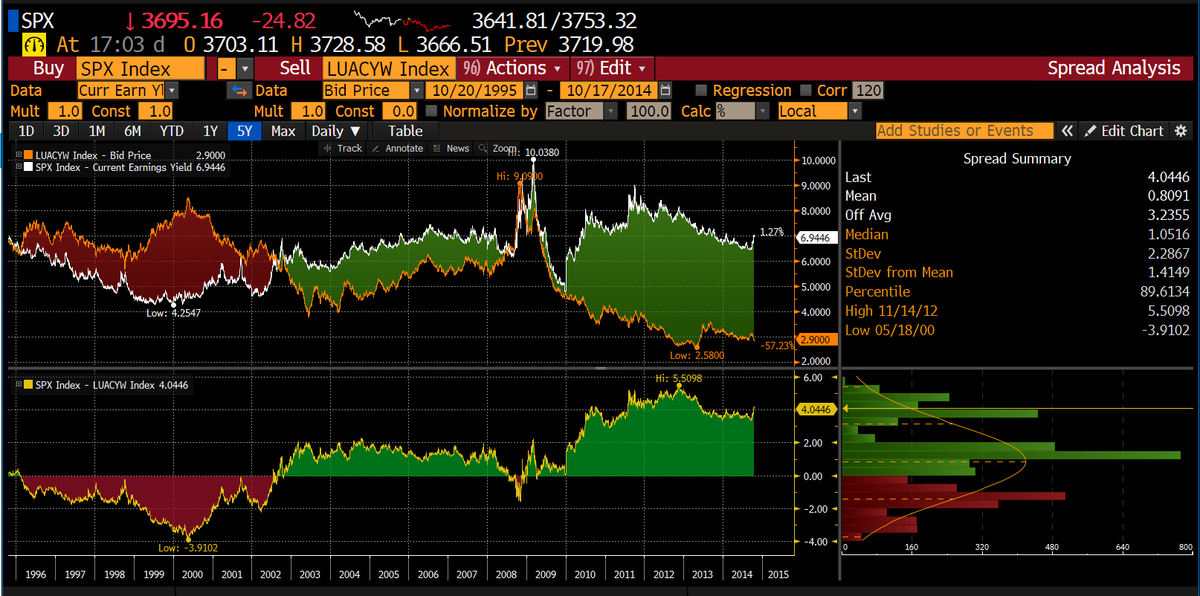Select the 1M range tab
1200x596 pixels.
coord(97,131)
